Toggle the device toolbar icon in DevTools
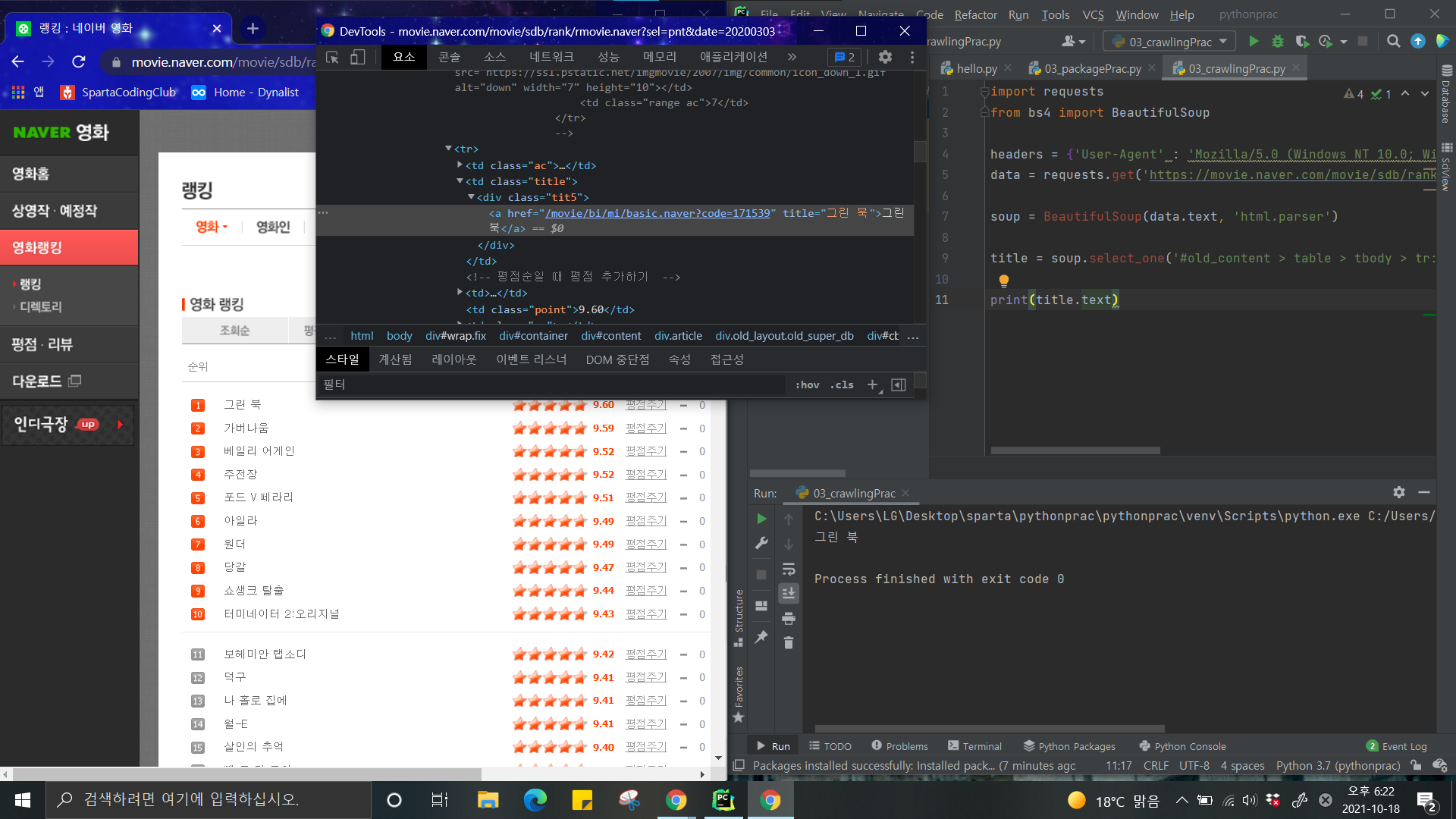Screen dimensions: 1456x819 point(357,58)
